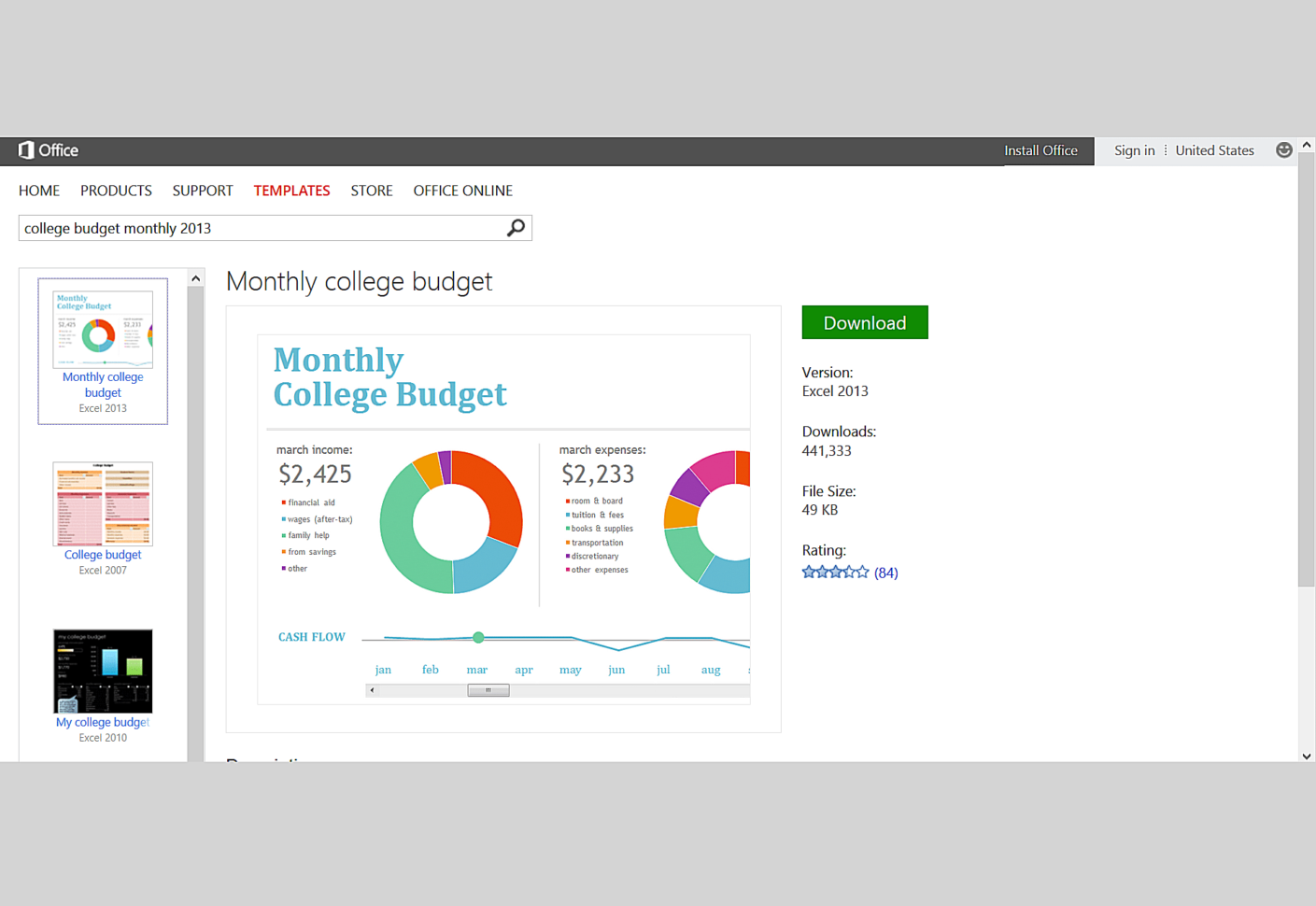Screen dimensions: 1316x906
Task: Select the College budget Excel 2007 thumbnail
Action: tap(103, 504)
